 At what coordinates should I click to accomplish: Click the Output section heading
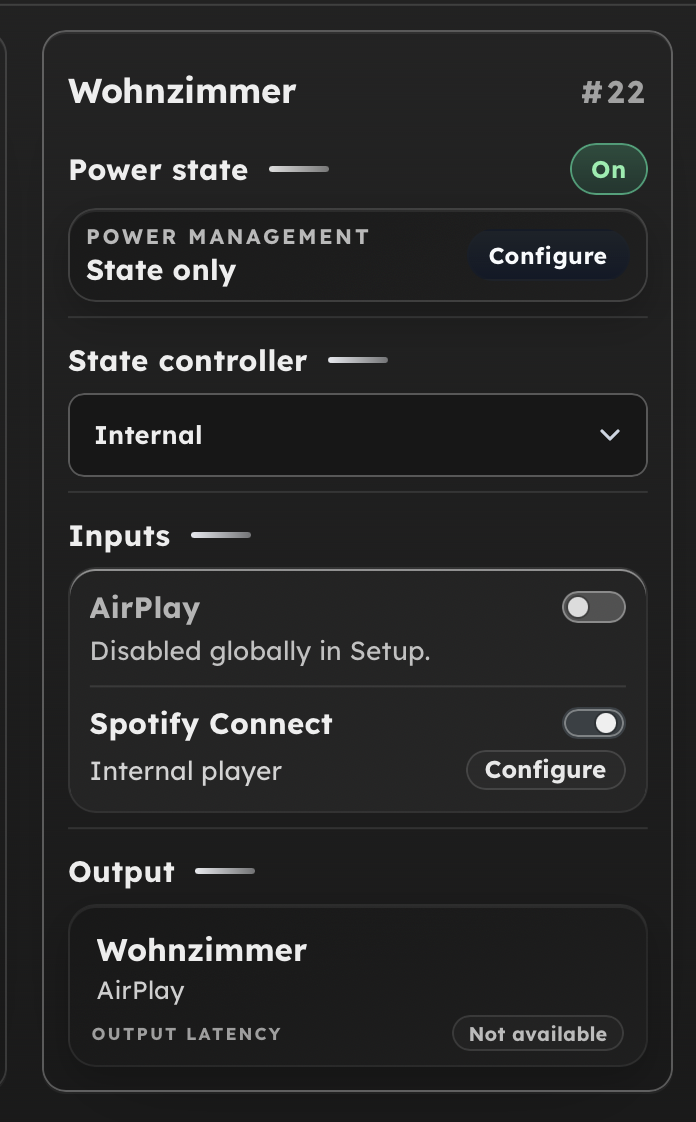pyautogui.click(x=121, y=872)
